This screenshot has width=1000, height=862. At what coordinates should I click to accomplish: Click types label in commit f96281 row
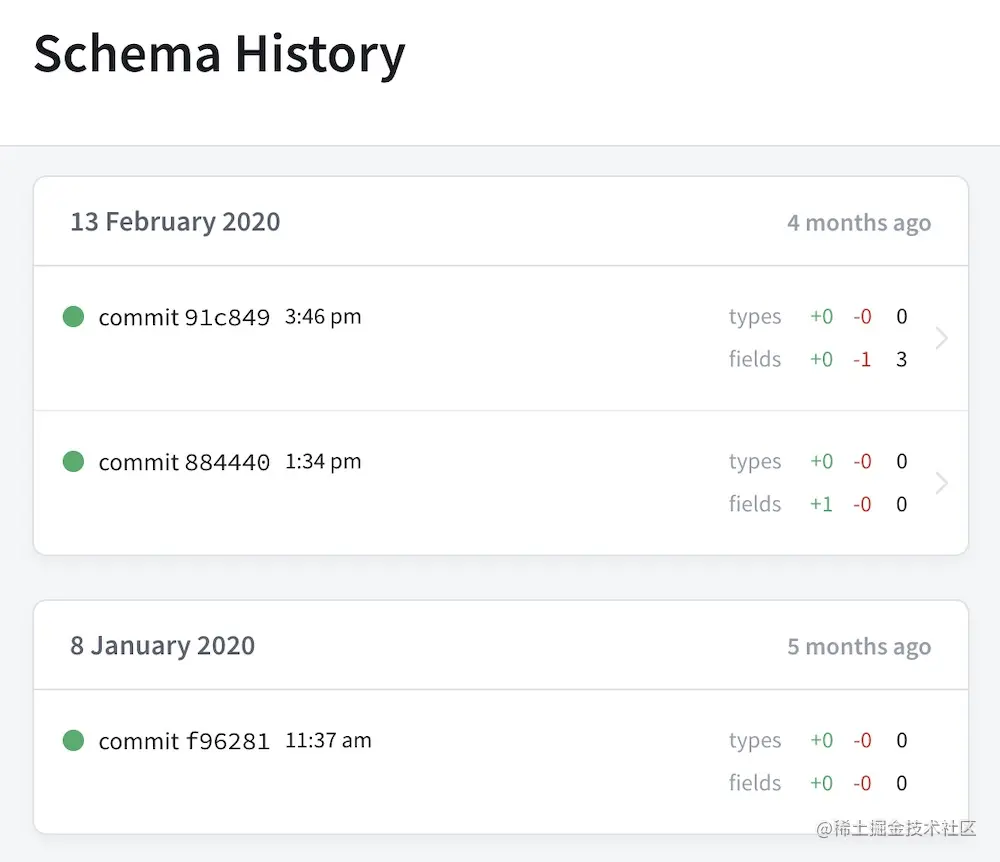755,741
